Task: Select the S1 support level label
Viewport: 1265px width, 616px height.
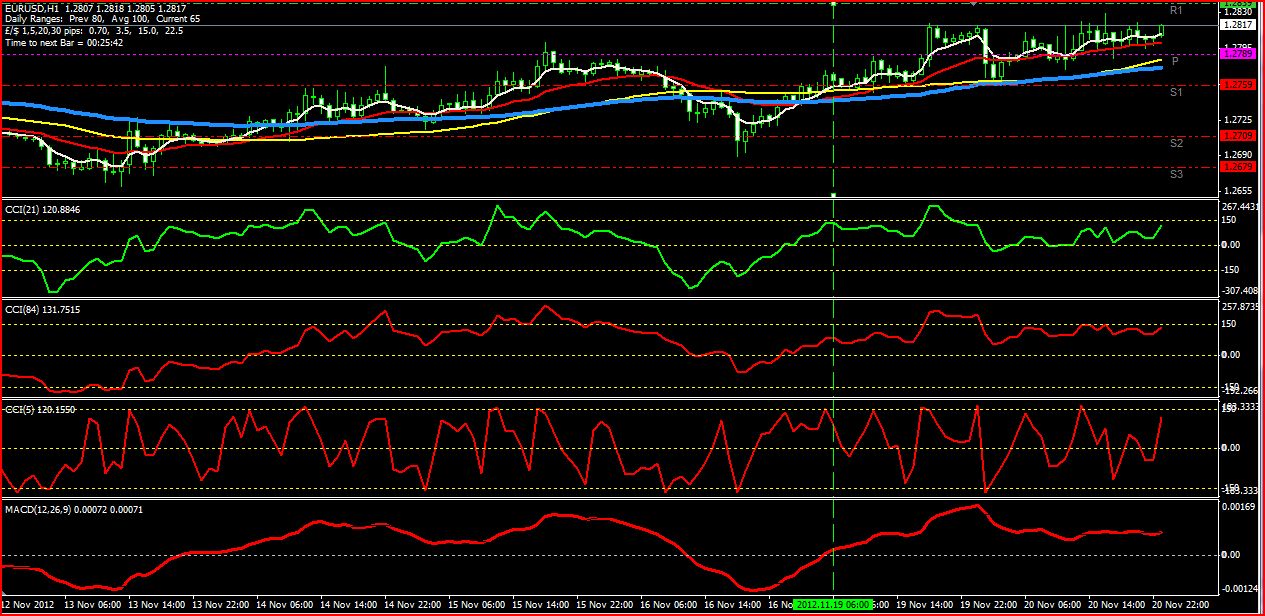Action: pyautogui.click(x=1176, y=92)
